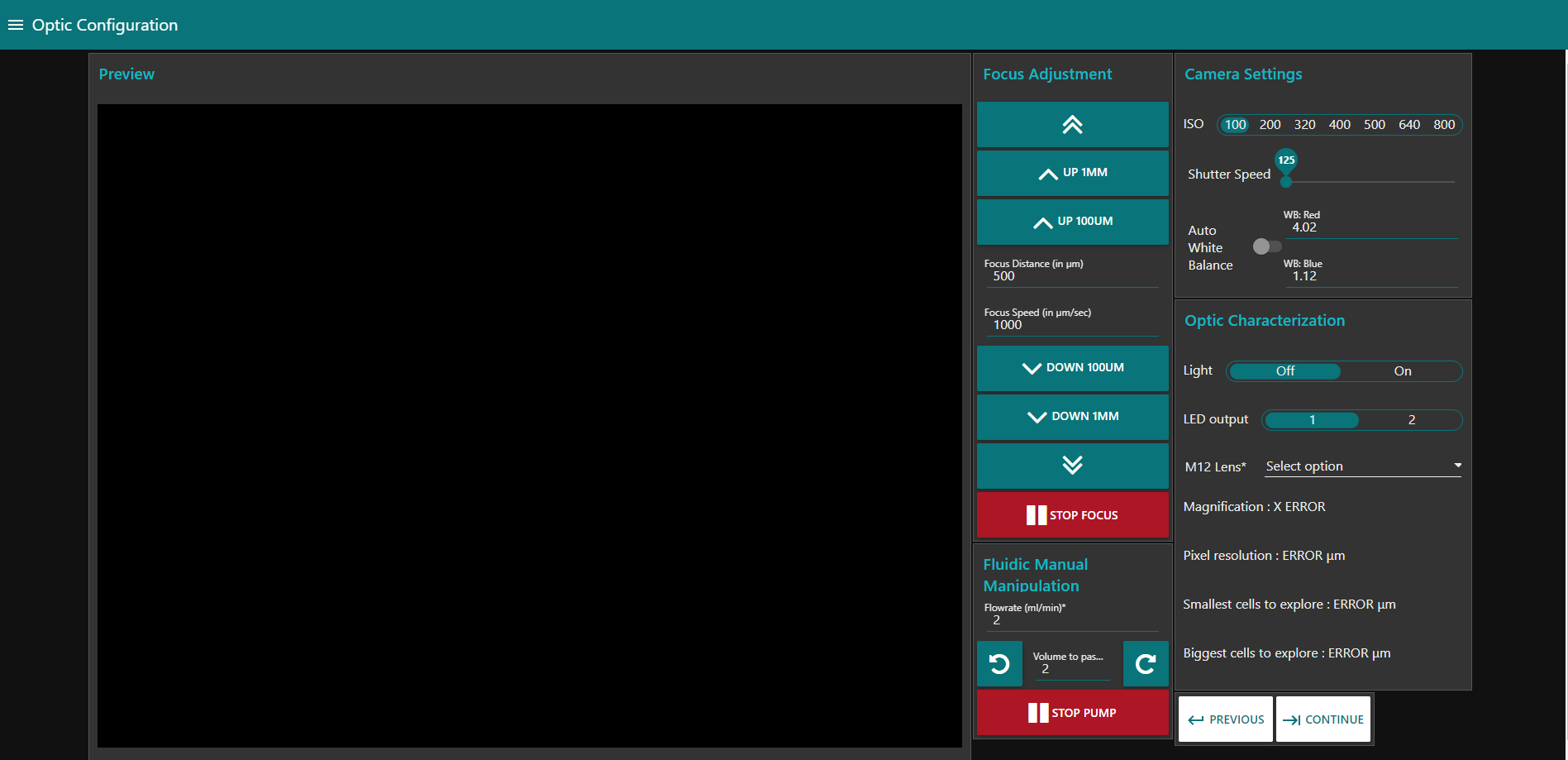
Task: Move focus down 100UM
Action: point(1072,368)
